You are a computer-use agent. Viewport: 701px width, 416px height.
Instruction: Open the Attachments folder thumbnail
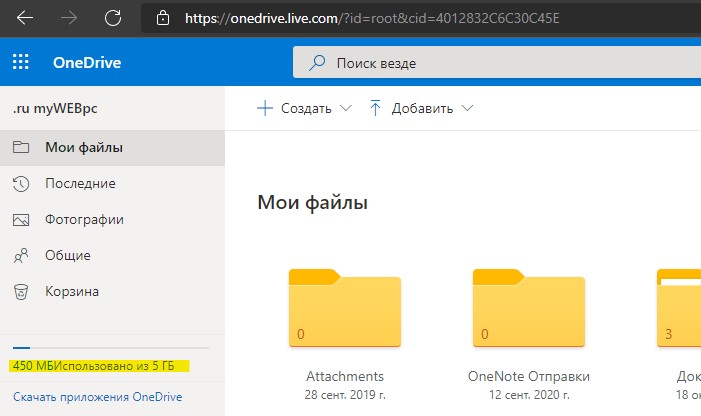345,308
